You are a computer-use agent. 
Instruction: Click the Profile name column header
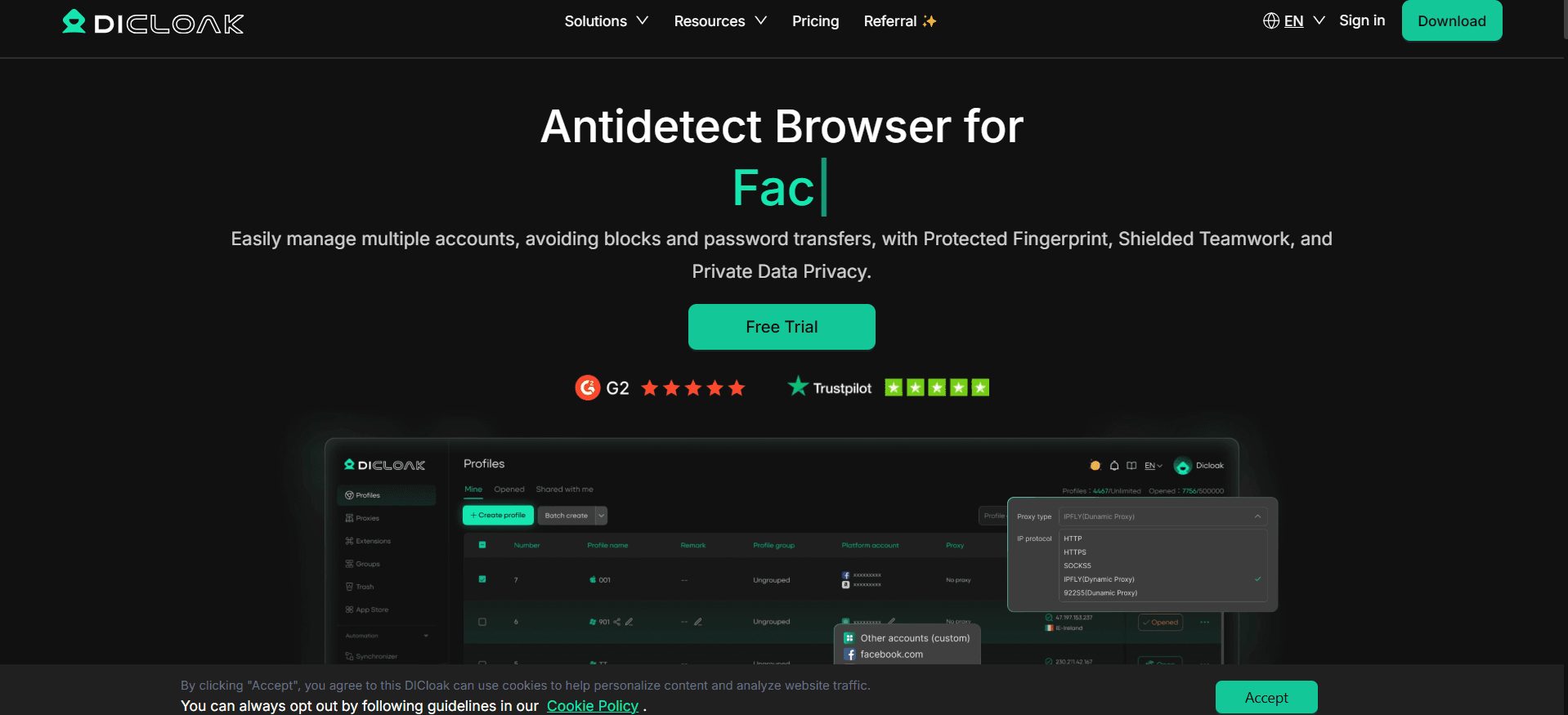pyautogui.click(x=607, y=545)
